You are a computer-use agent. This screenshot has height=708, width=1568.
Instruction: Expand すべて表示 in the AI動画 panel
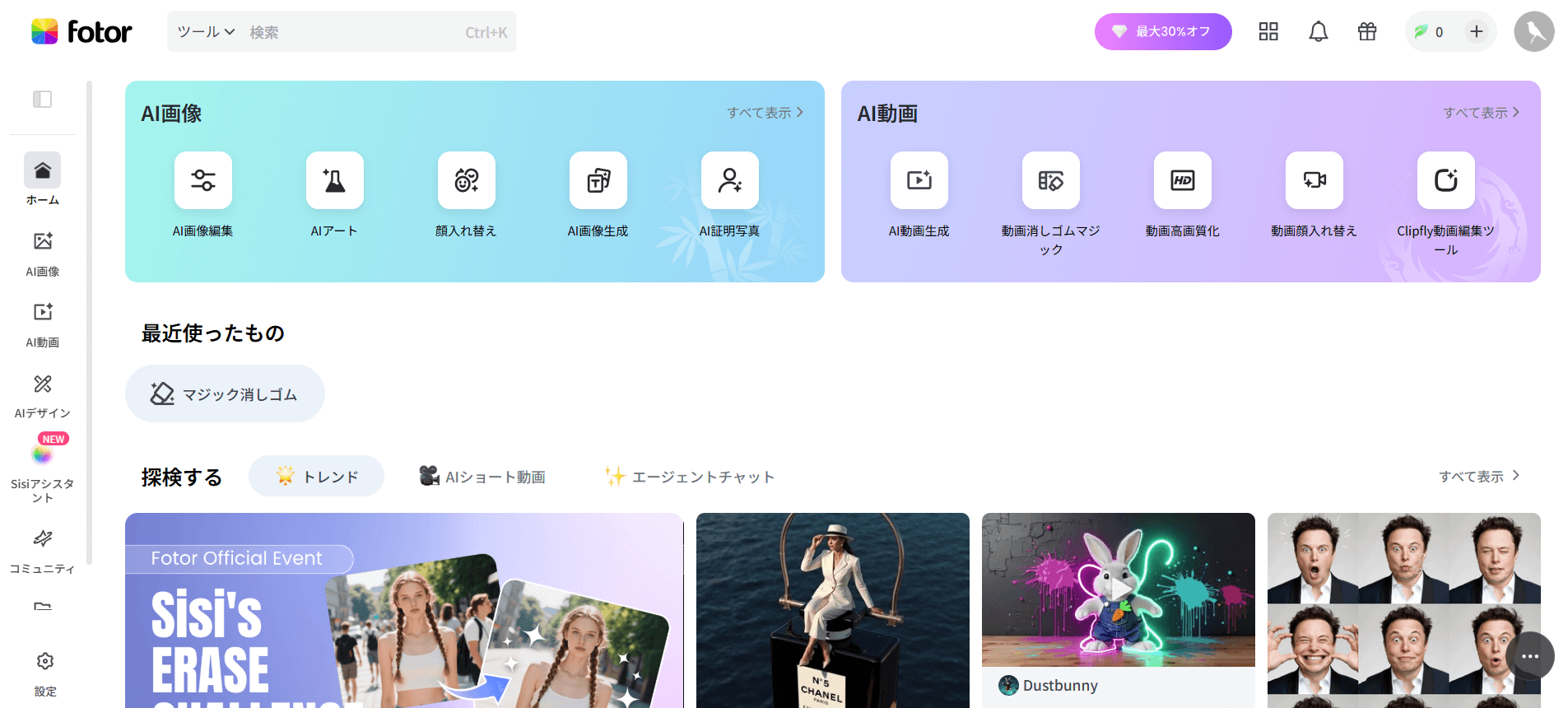pos(1481,113)
